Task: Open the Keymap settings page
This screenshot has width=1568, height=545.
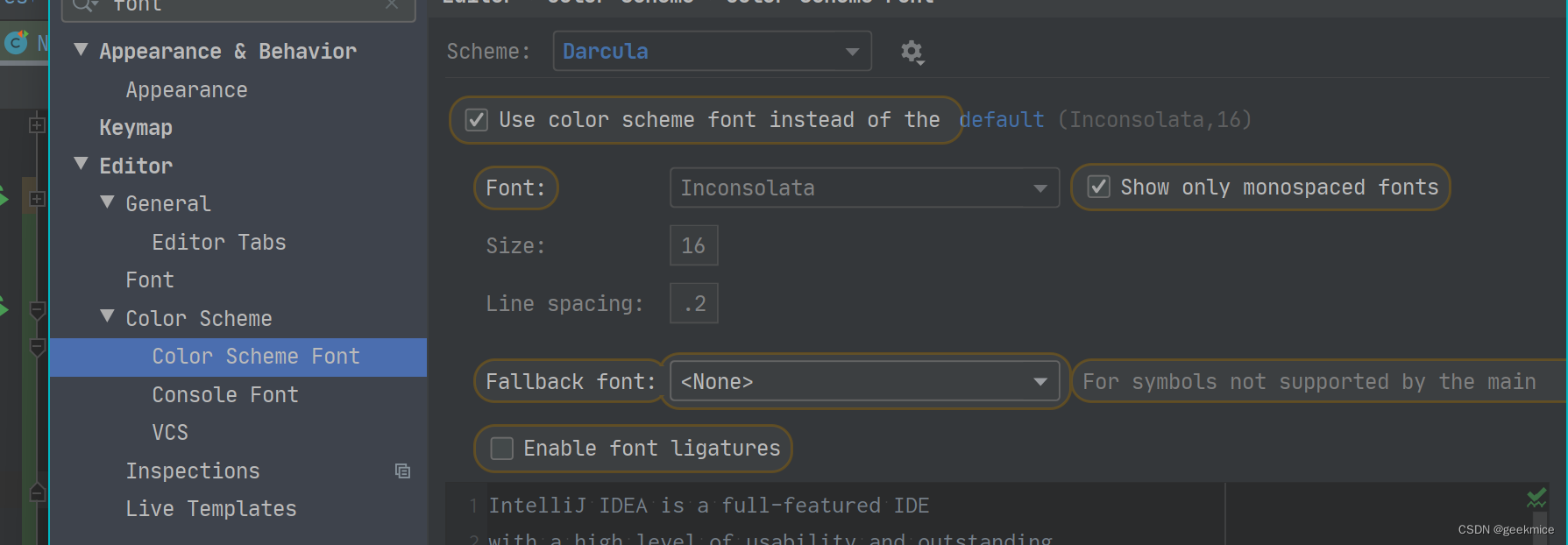Action: click(136, 128)
